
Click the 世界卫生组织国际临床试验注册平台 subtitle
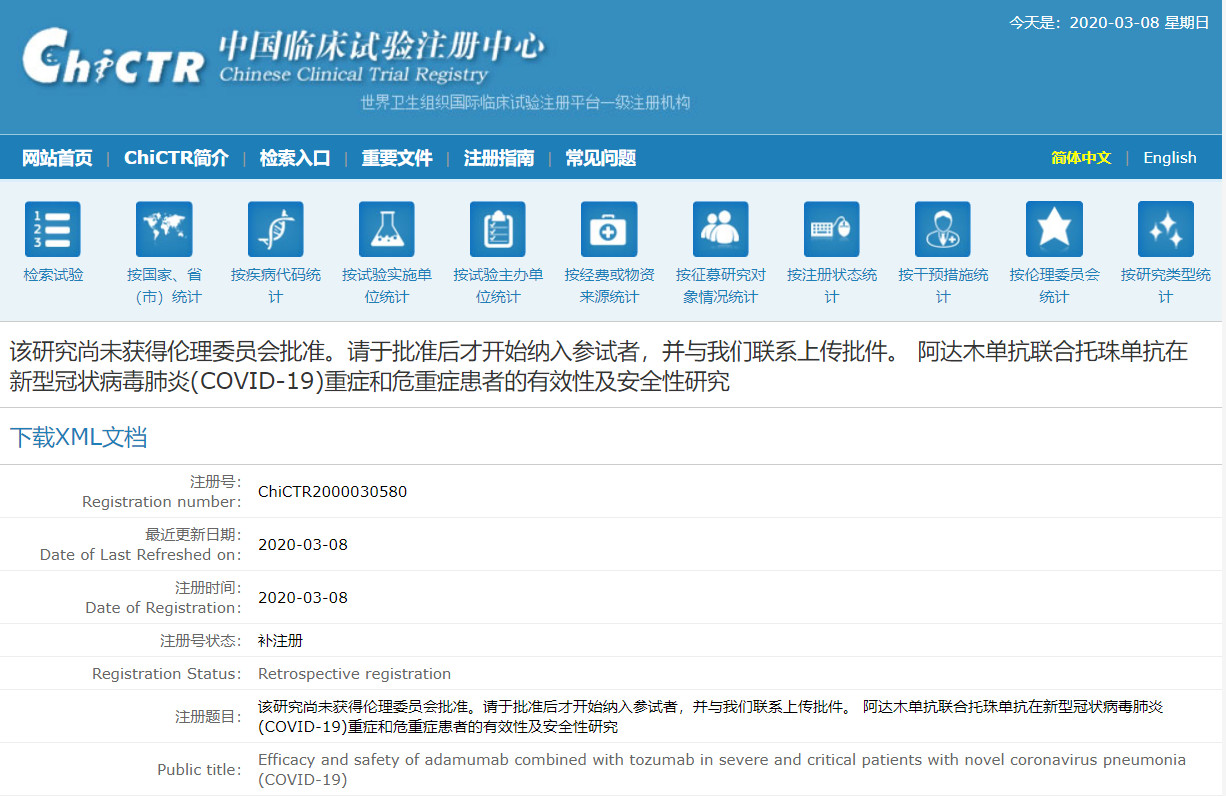tap(526, 103)
